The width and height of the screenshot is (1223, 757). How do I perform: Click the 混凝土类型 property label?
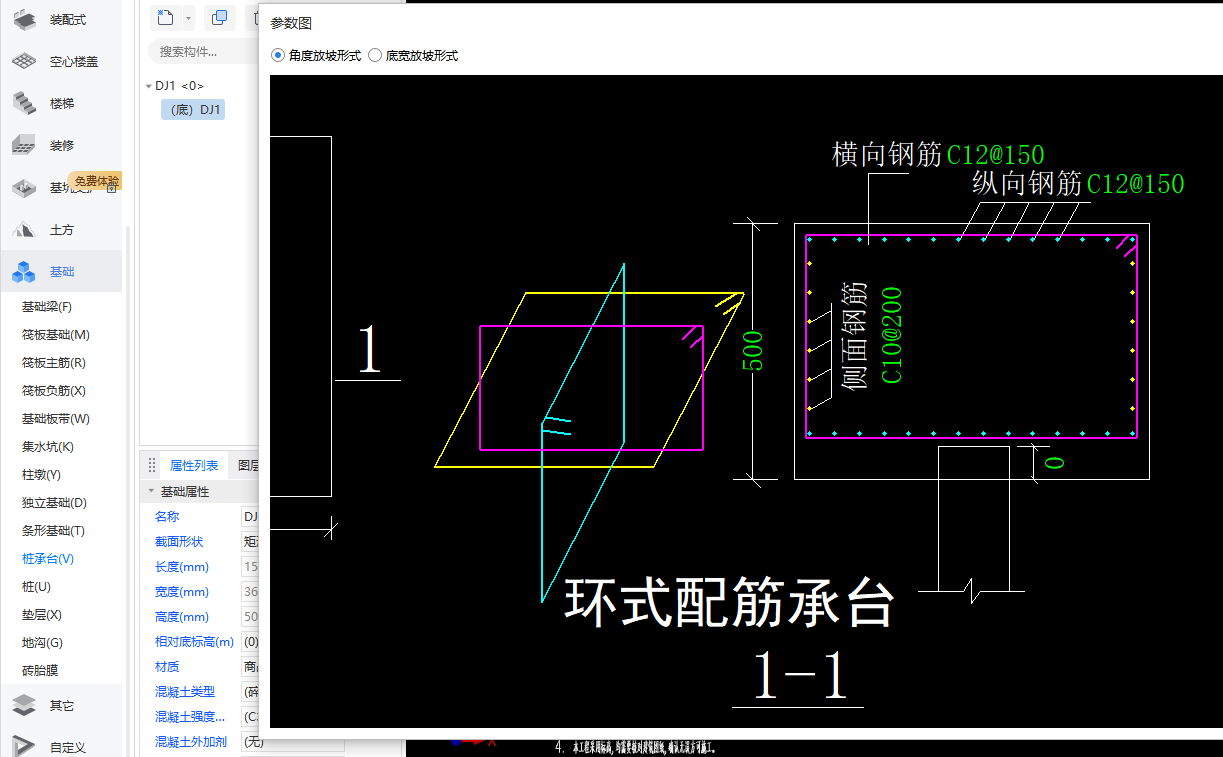pyautogui.click(x=185, y=692)
